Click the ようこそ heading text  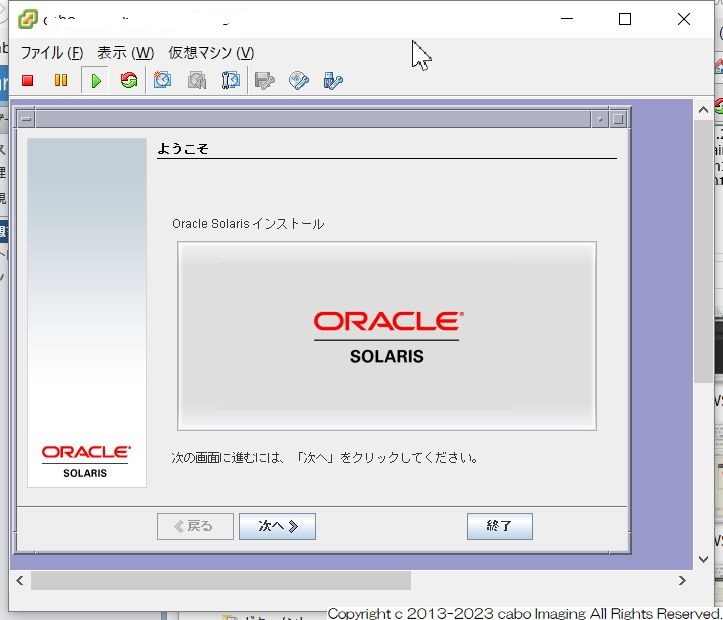183,148
